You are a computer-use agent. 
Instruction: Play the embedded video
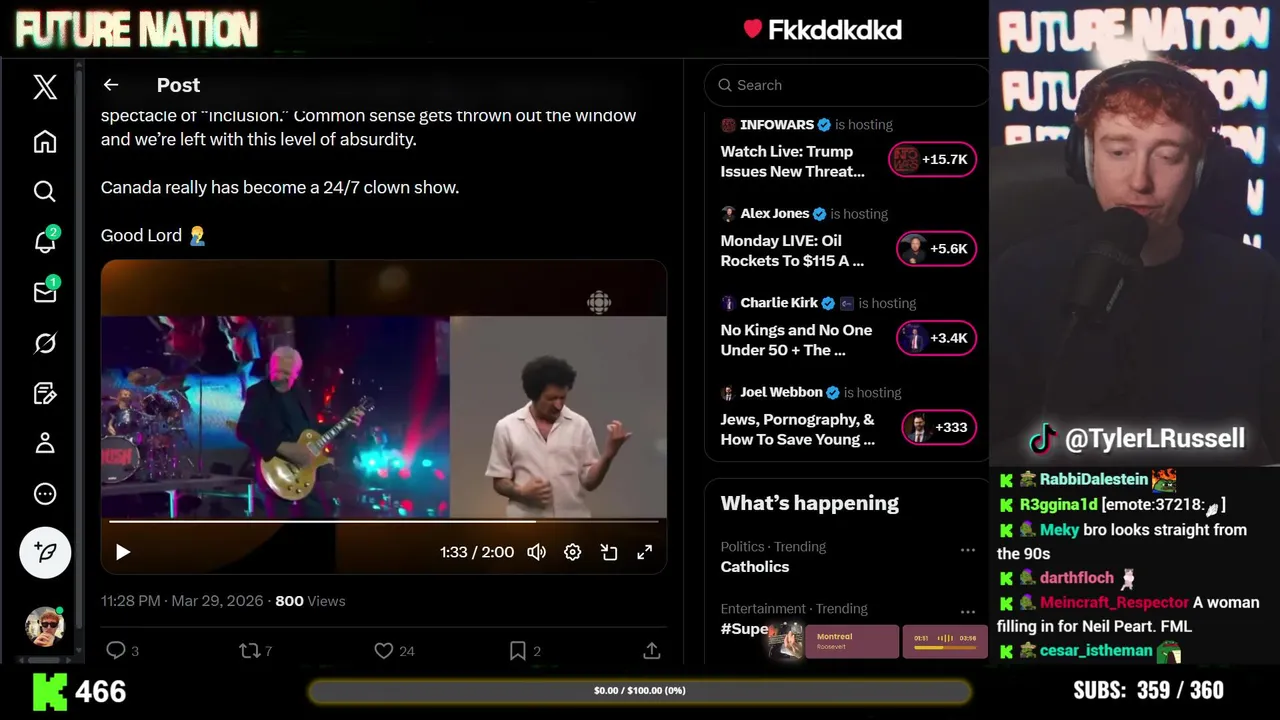point(123,552)
